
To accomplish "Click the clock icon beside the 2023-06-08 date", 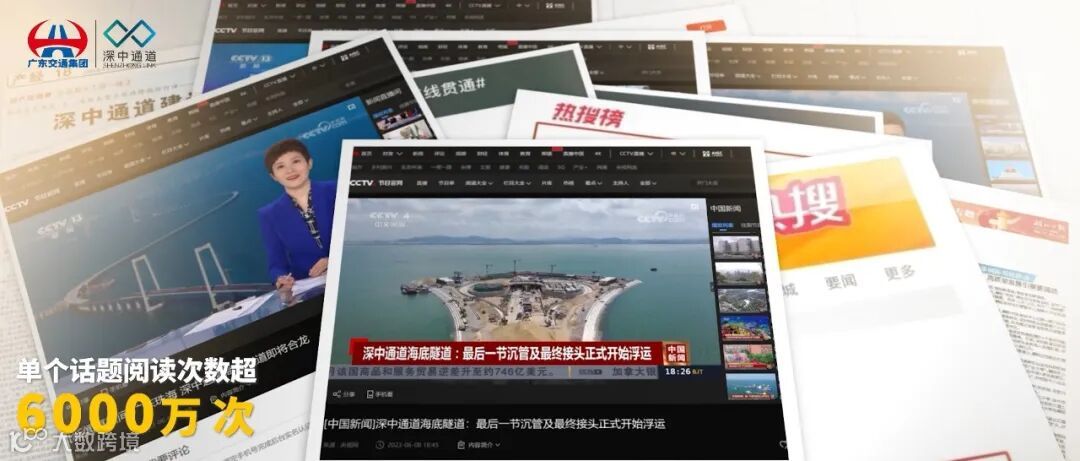I will click(380, 445).
